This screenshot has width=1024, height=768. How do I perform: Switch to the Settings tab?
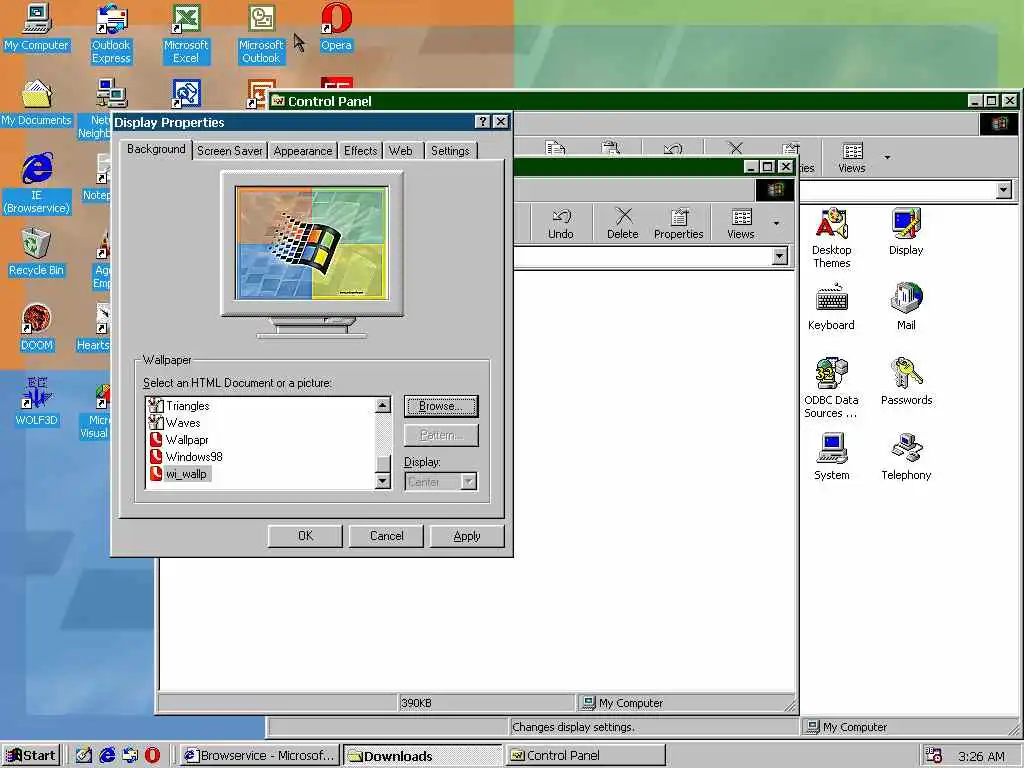450,151
